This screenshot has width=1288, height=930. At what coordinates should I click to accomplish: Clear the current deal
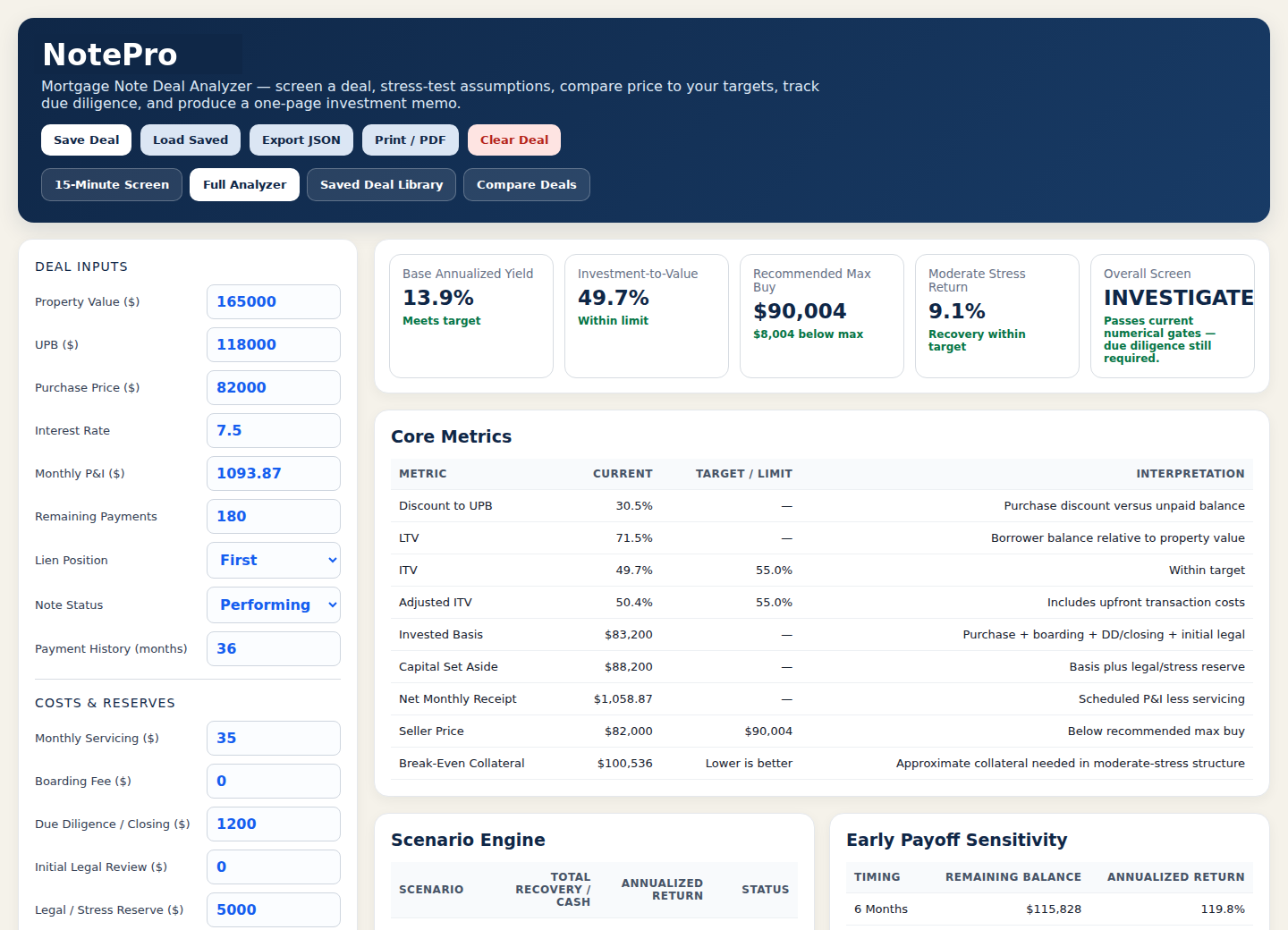click(514, 140)
